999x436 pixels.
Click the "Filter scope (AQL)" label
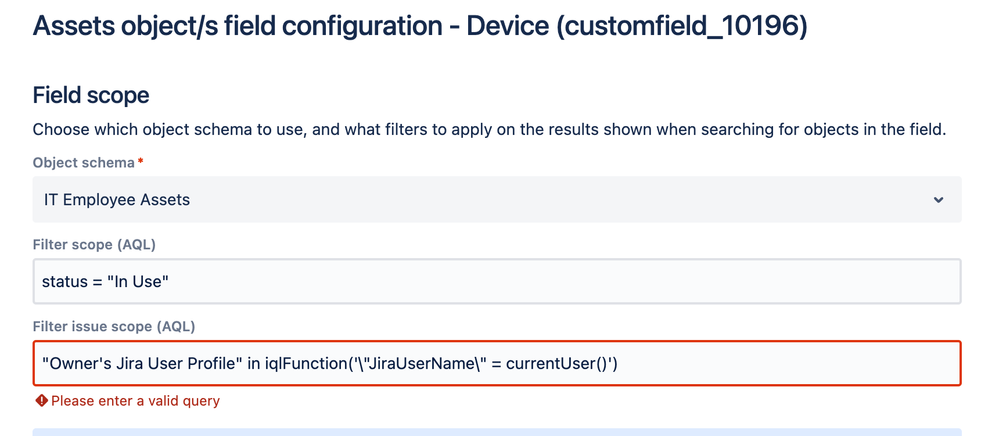click(x=94, y=245)
